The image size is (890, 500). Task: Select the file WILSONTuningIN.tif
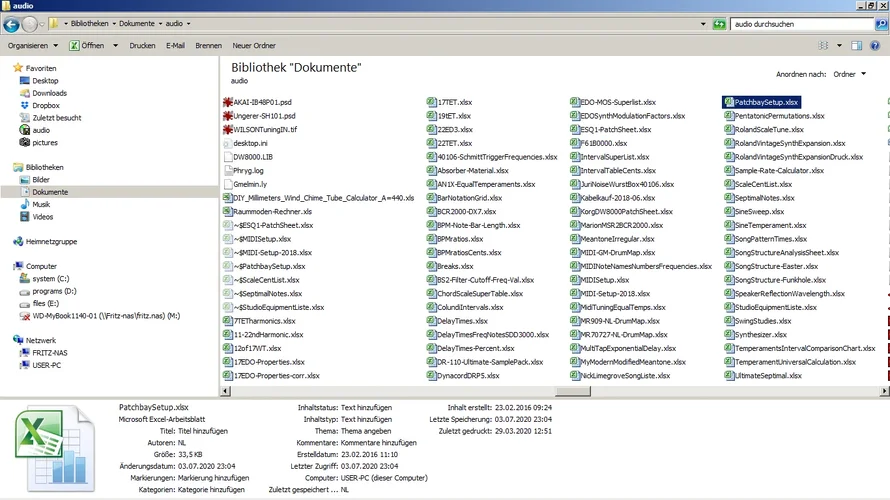(260, 129)
